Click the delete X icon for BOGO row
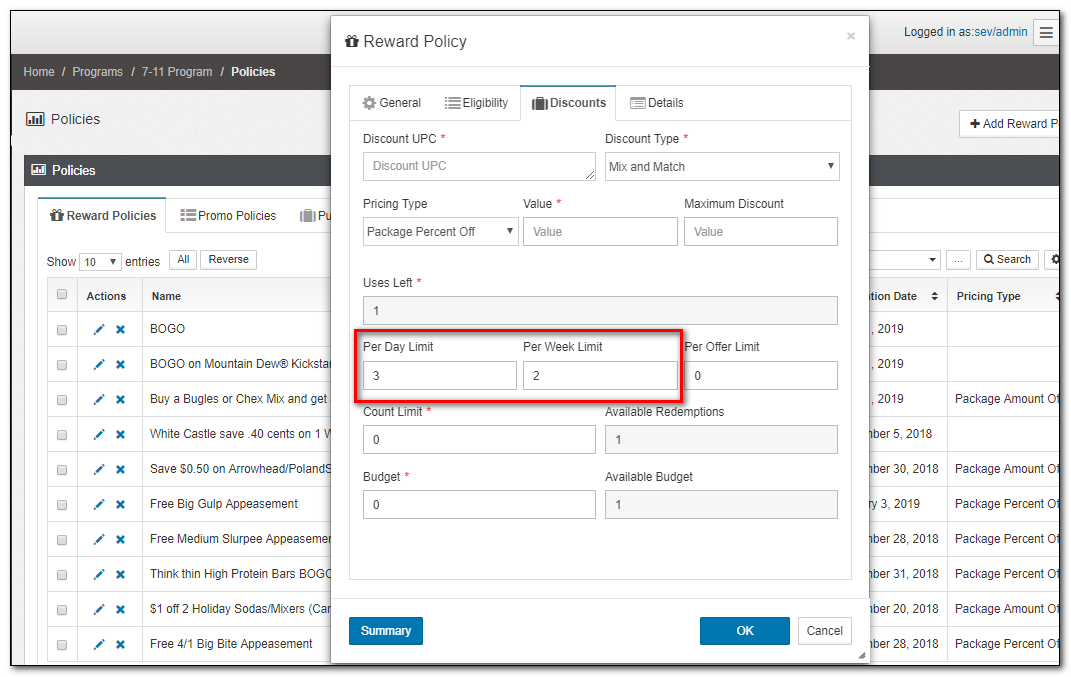1071x677 pixels. tap(120, 329)
